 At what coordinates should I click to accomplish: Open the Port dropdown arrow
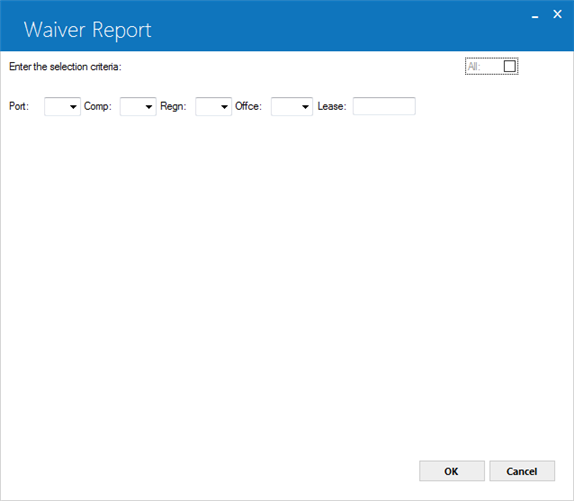click(x=73, y=106)
